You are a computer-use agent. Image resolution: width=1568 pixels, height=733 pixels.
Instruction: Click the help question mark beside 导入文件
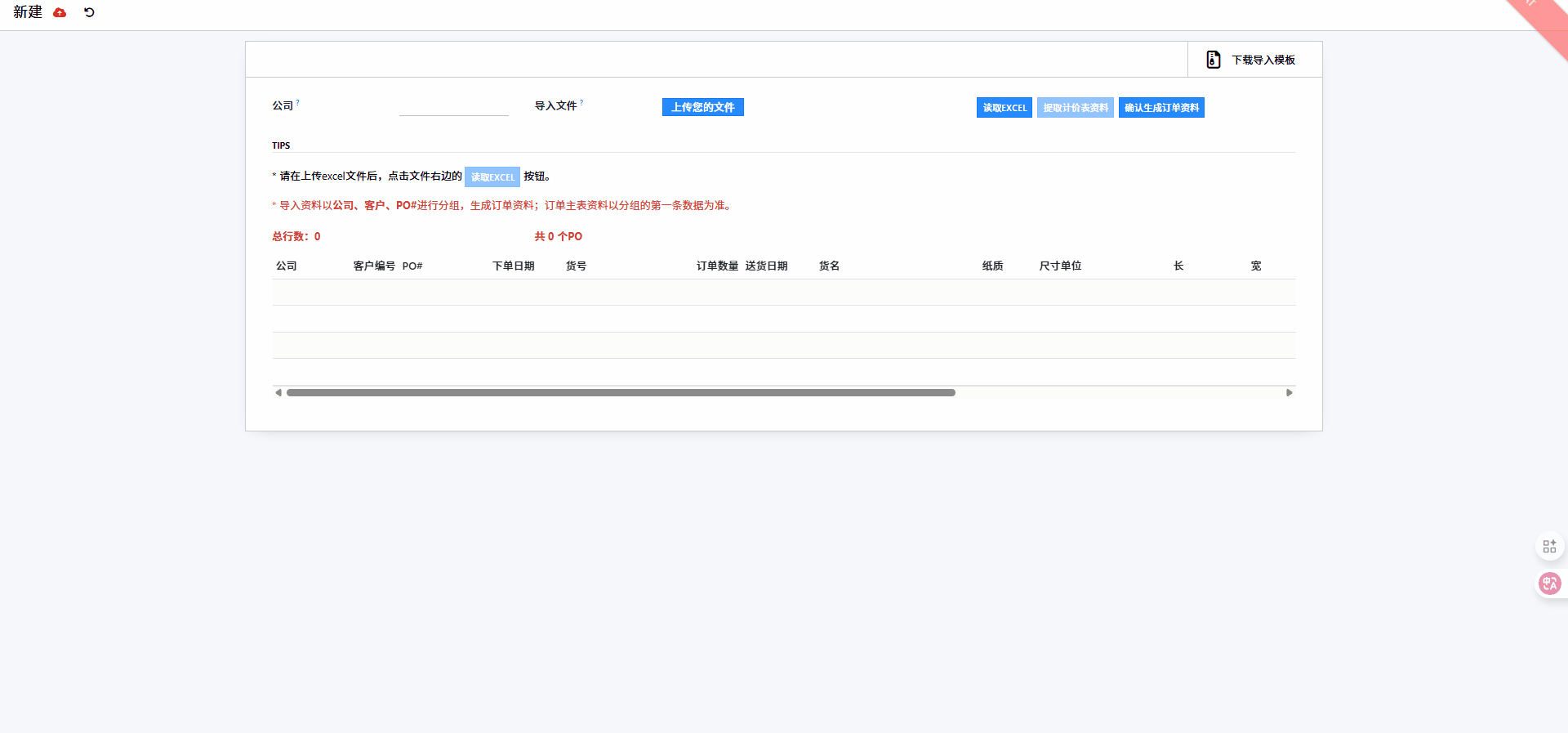[581, 102]
